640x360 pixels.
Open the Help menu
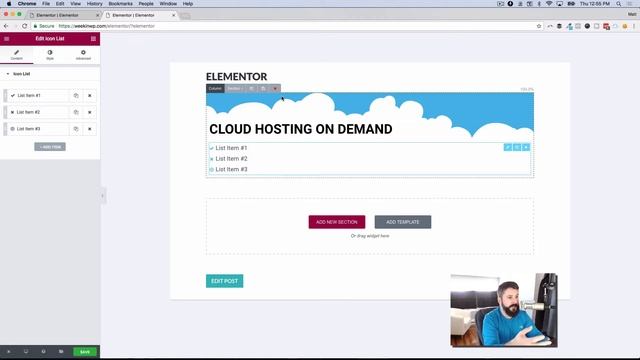pos(188,4)
